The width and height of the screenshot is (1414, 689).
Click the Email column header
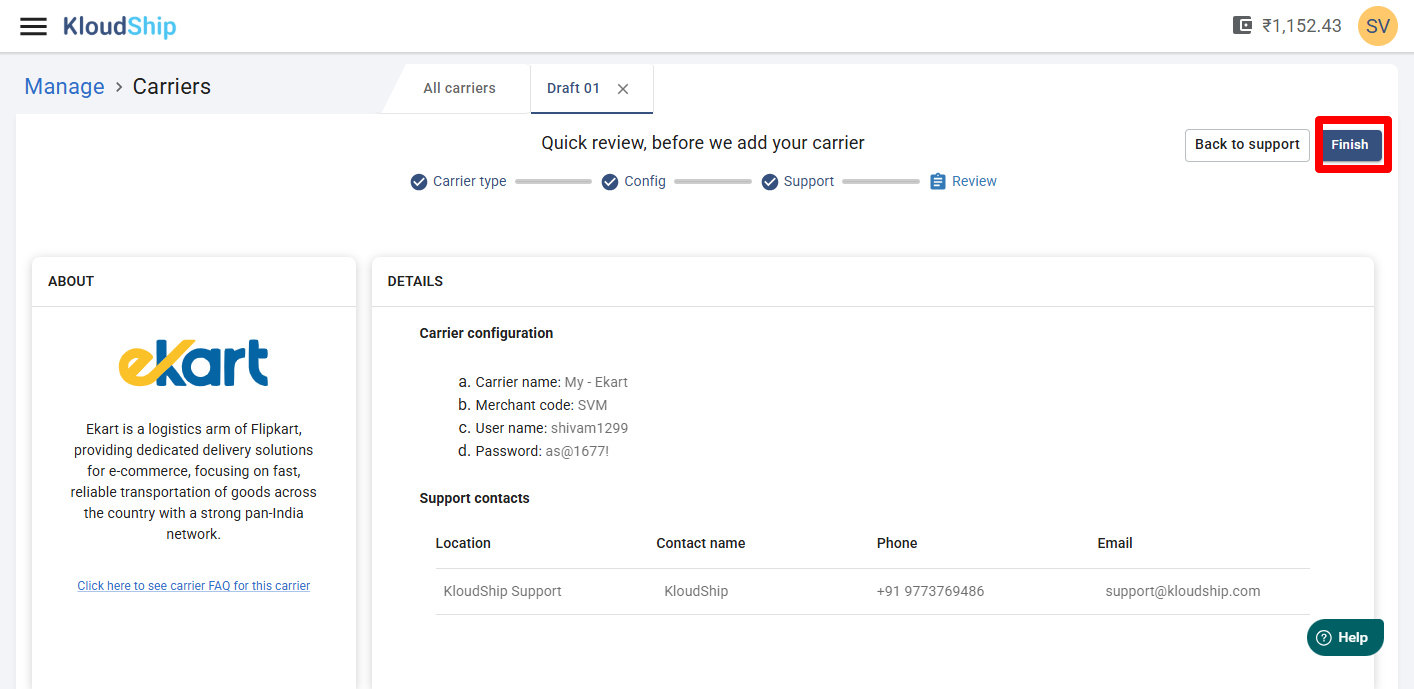tap(1115, 543)
